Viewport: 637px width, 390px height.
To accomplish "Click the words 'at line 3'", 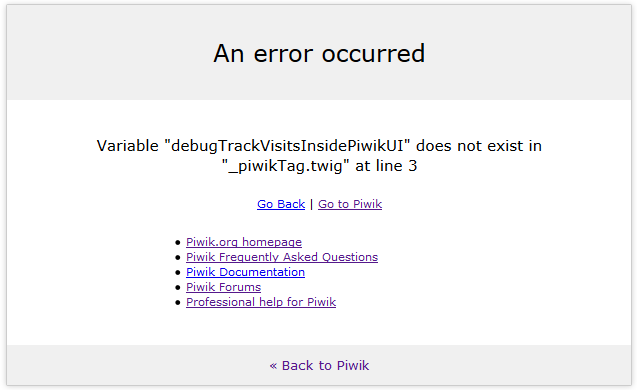I will [x=386, y=166].
